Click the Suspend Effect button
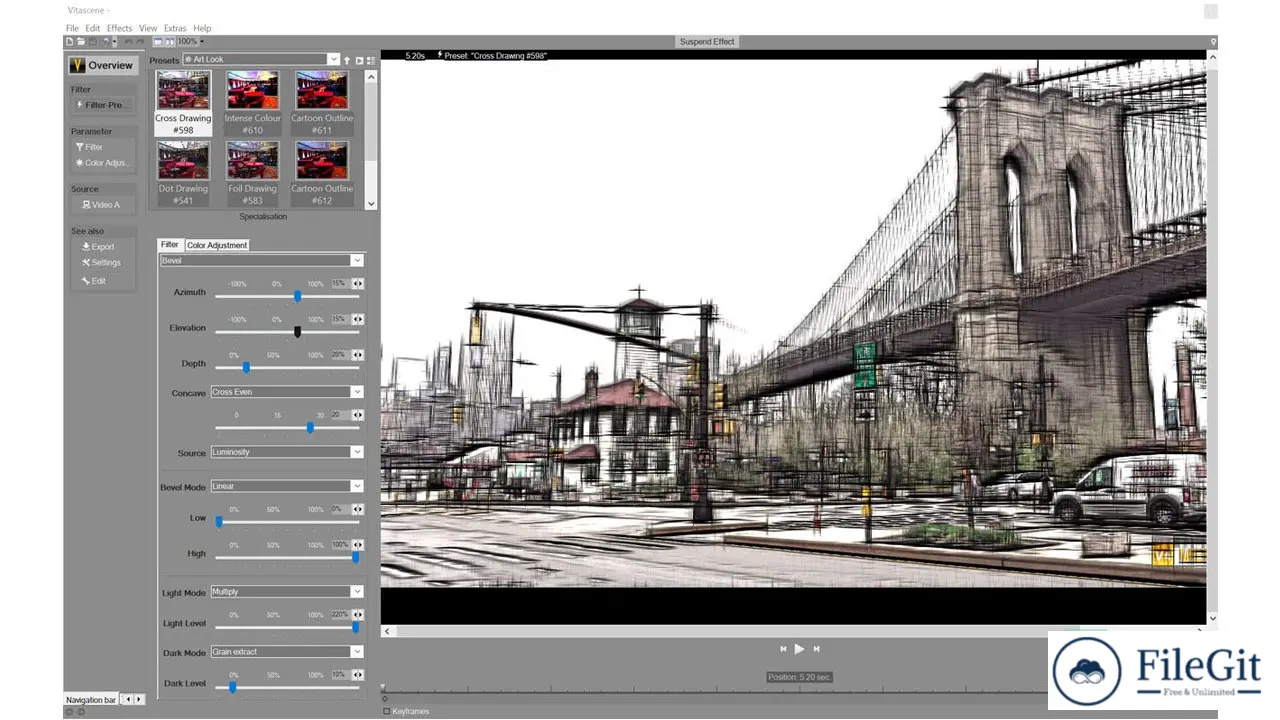This screenshot has height=720, width=1280. [707, 41]
